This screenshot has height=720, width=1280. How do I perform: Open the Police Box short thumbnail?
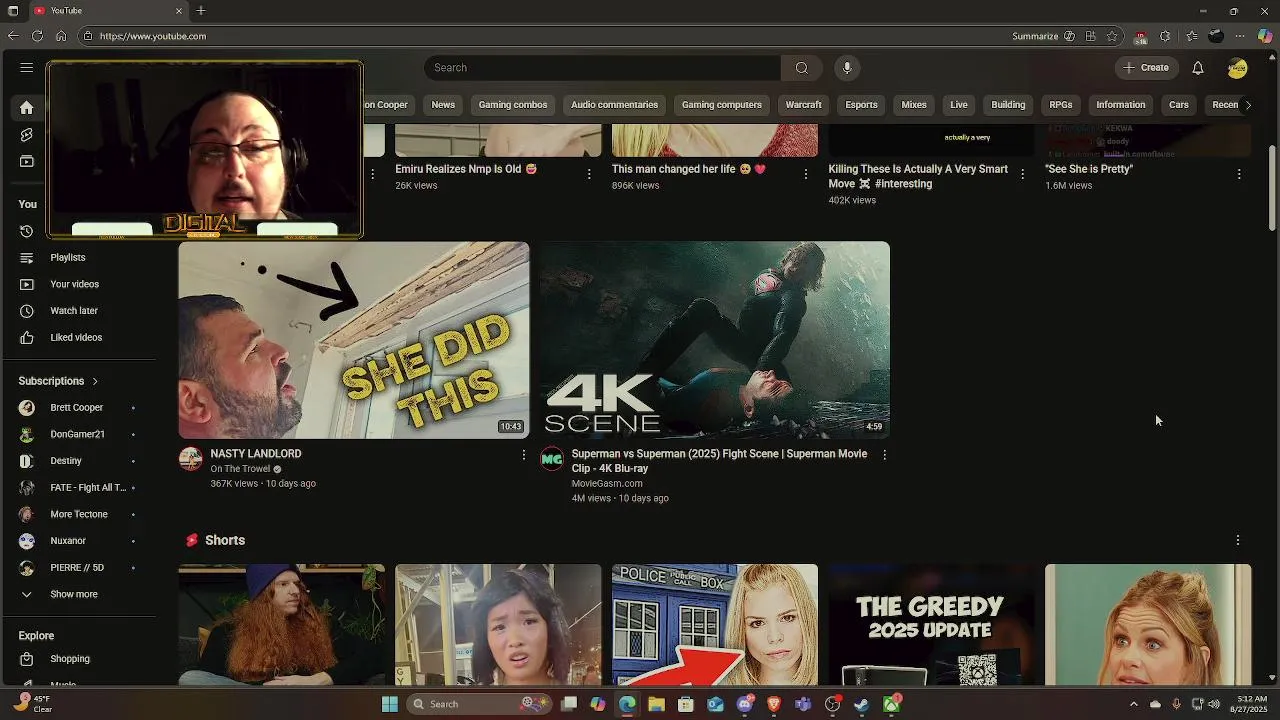point(715,625)
